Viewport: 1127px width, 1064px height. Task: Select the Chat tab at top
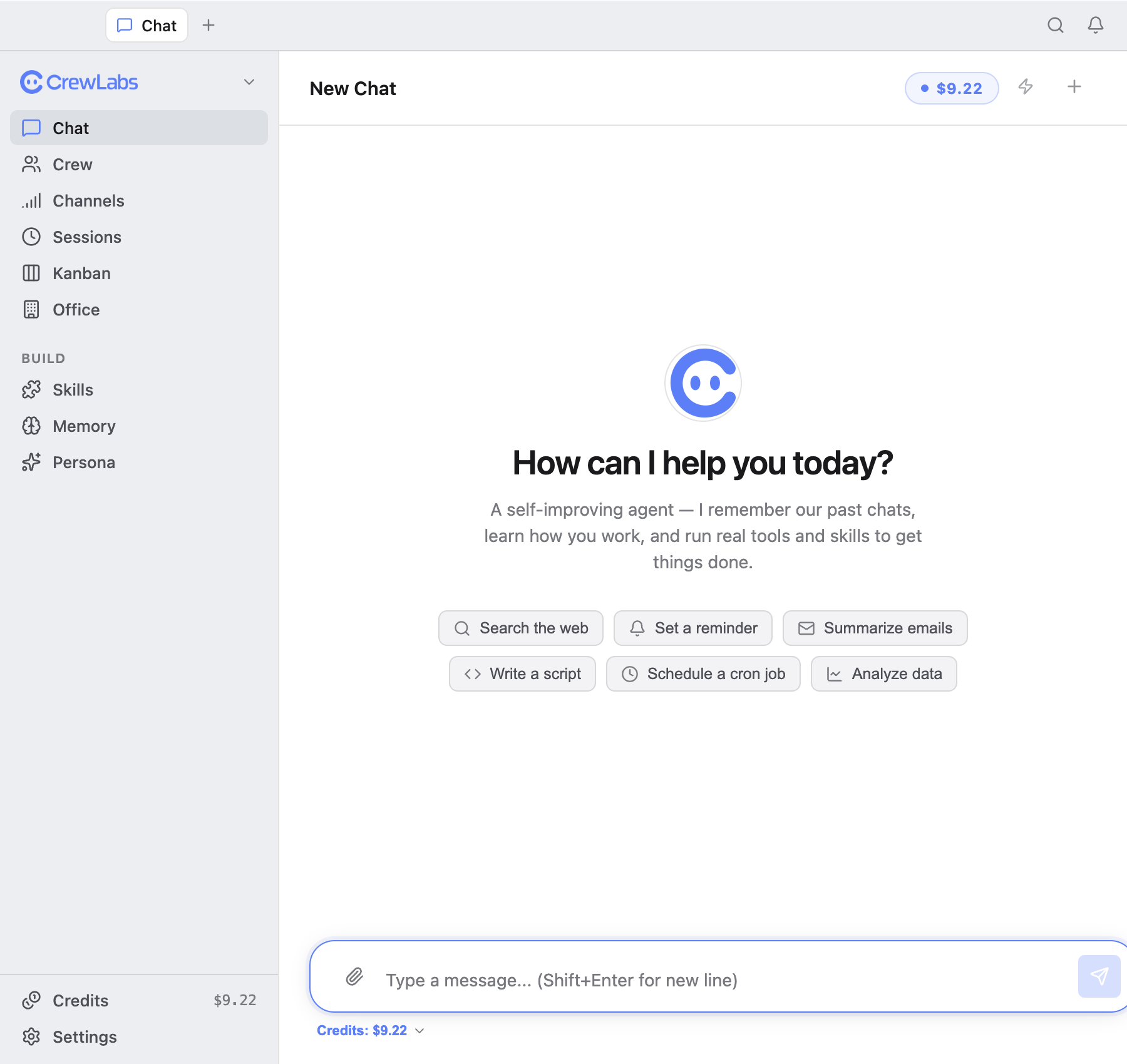[x=147, y=25]
